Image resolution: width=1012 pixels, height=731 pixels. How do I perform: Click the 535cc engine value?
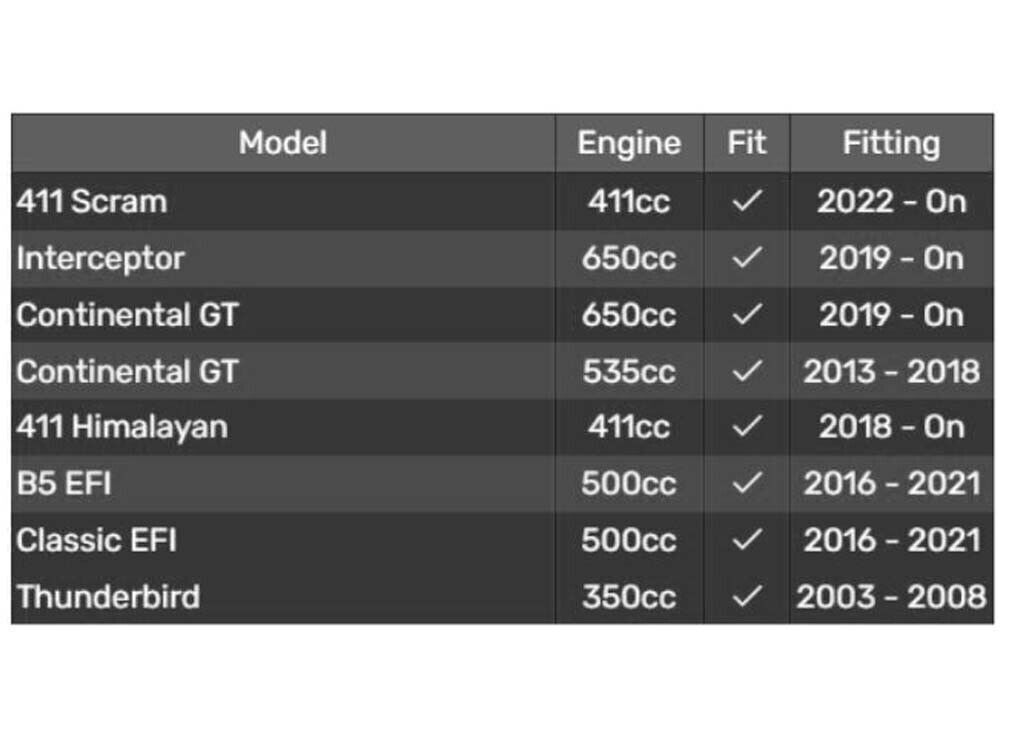coord(629,371)
